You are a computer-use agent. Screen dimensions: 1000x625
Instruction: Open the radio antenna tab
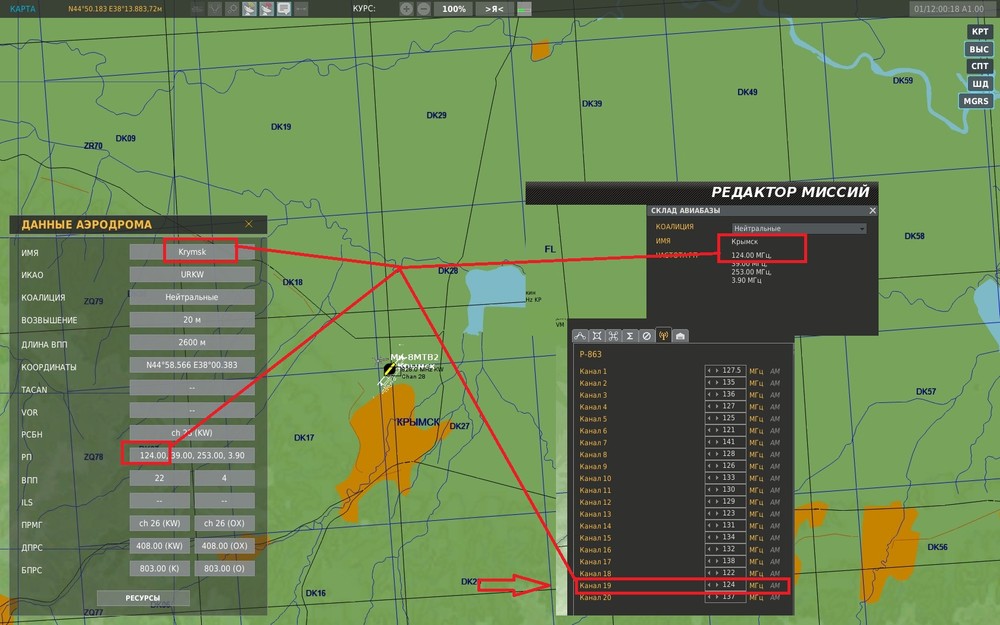coord(663,336)
